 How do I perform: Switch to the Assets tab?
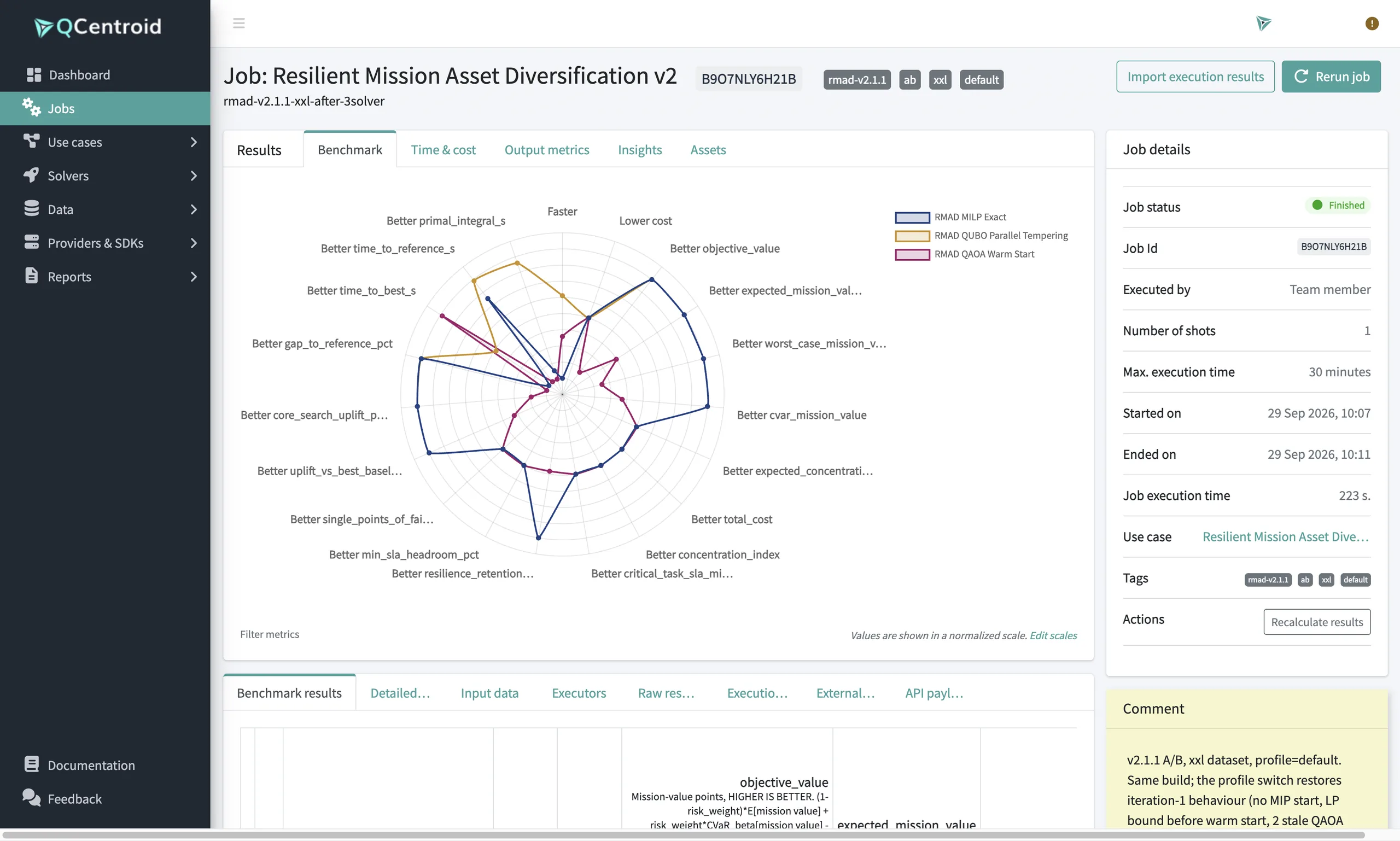click(x=708, y=150)
